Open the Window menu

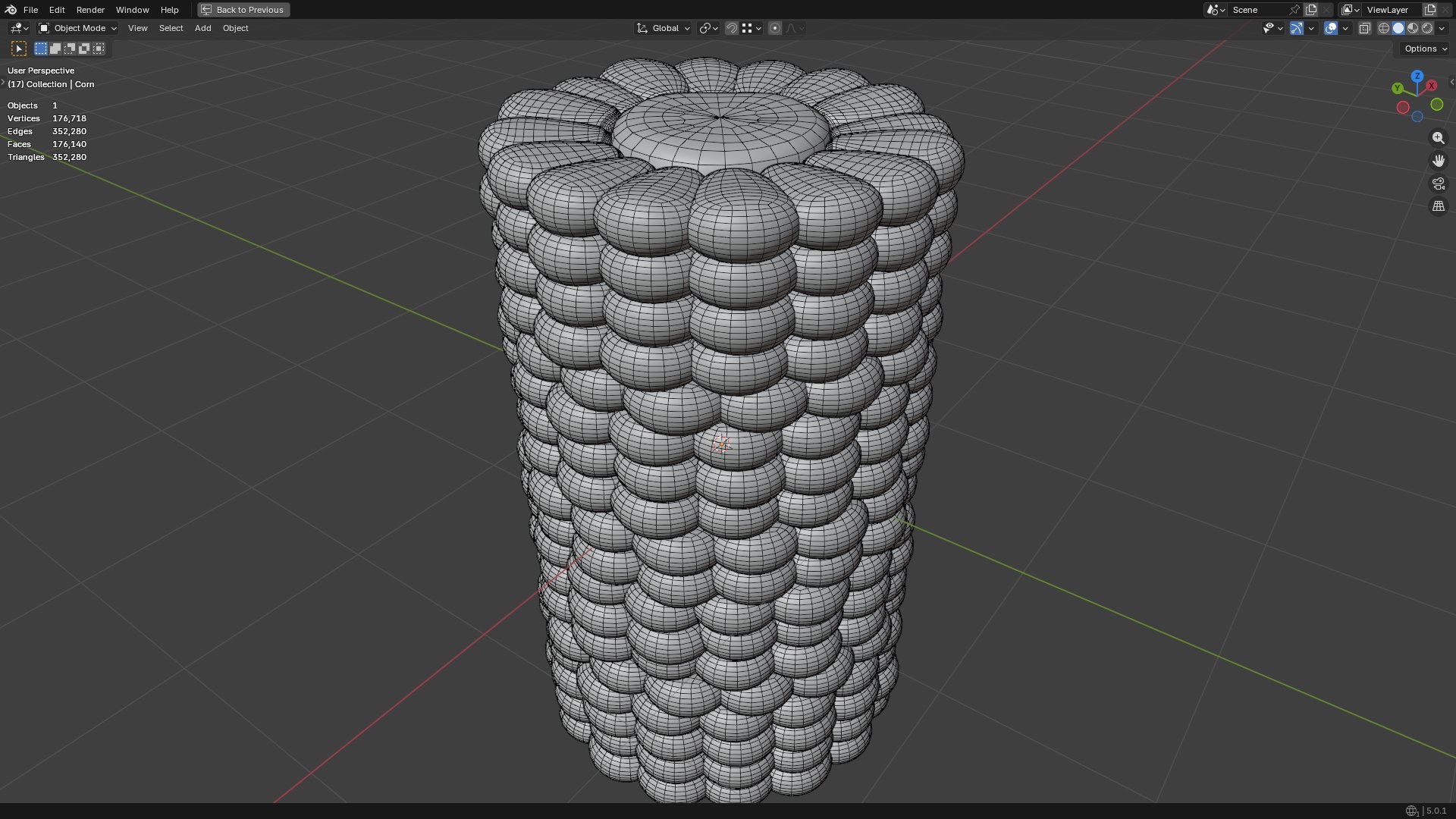tap(132, 10)
